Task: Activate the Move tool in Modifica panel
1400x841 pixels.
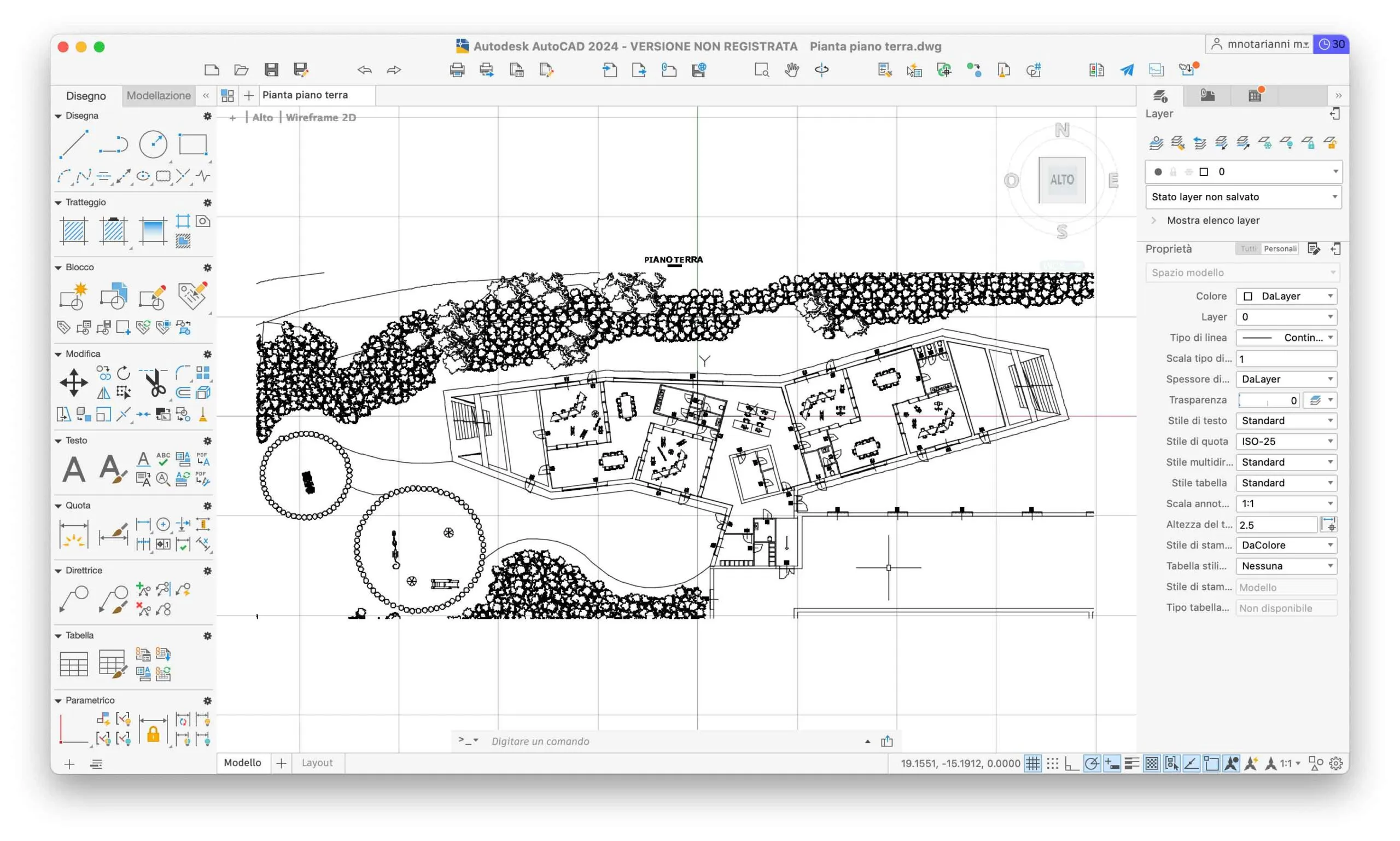Action: 73,382
